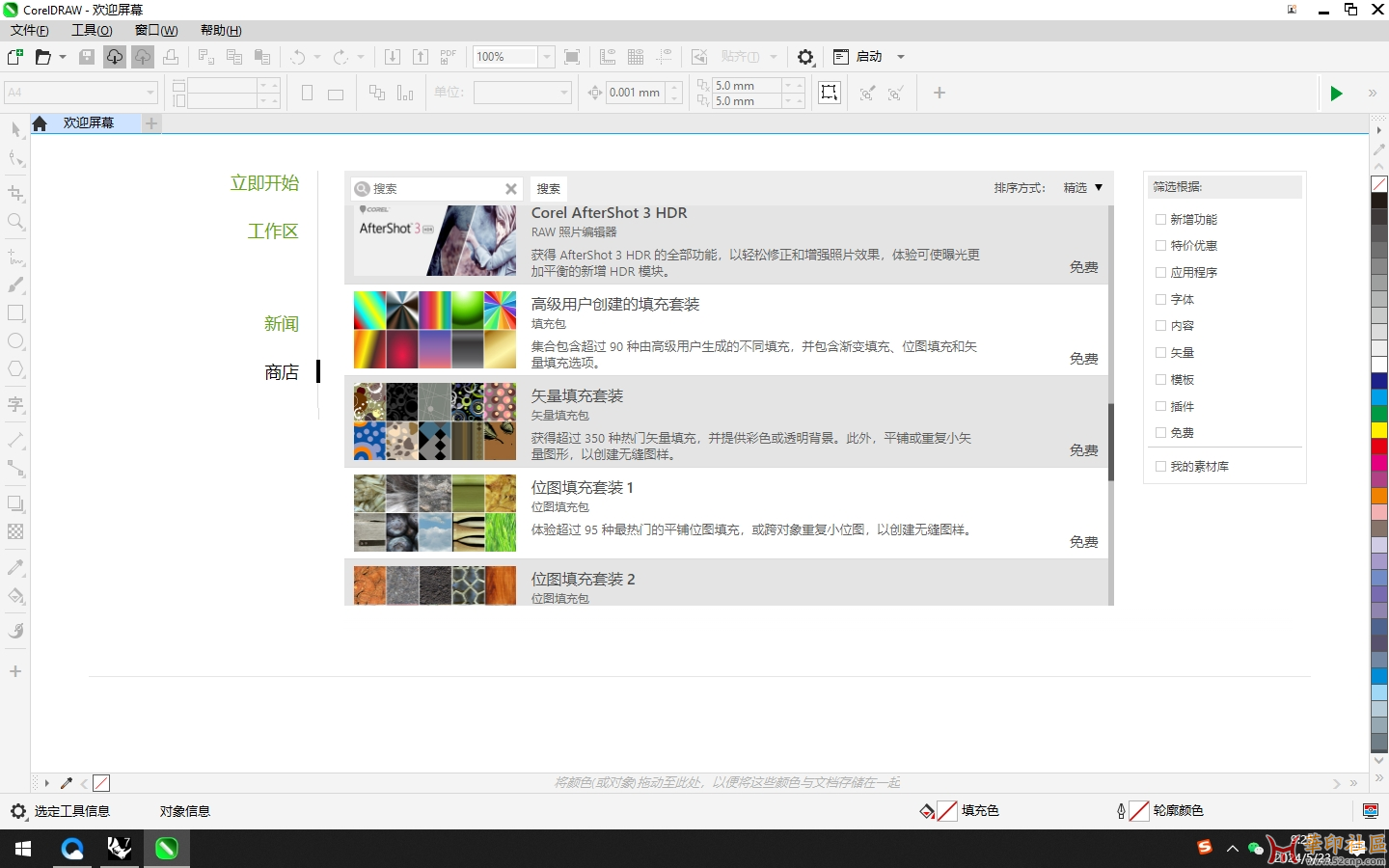Viewport: 1389px width, 868px height.
Task: Add a new tab with plus
Action: click(151, 123)
